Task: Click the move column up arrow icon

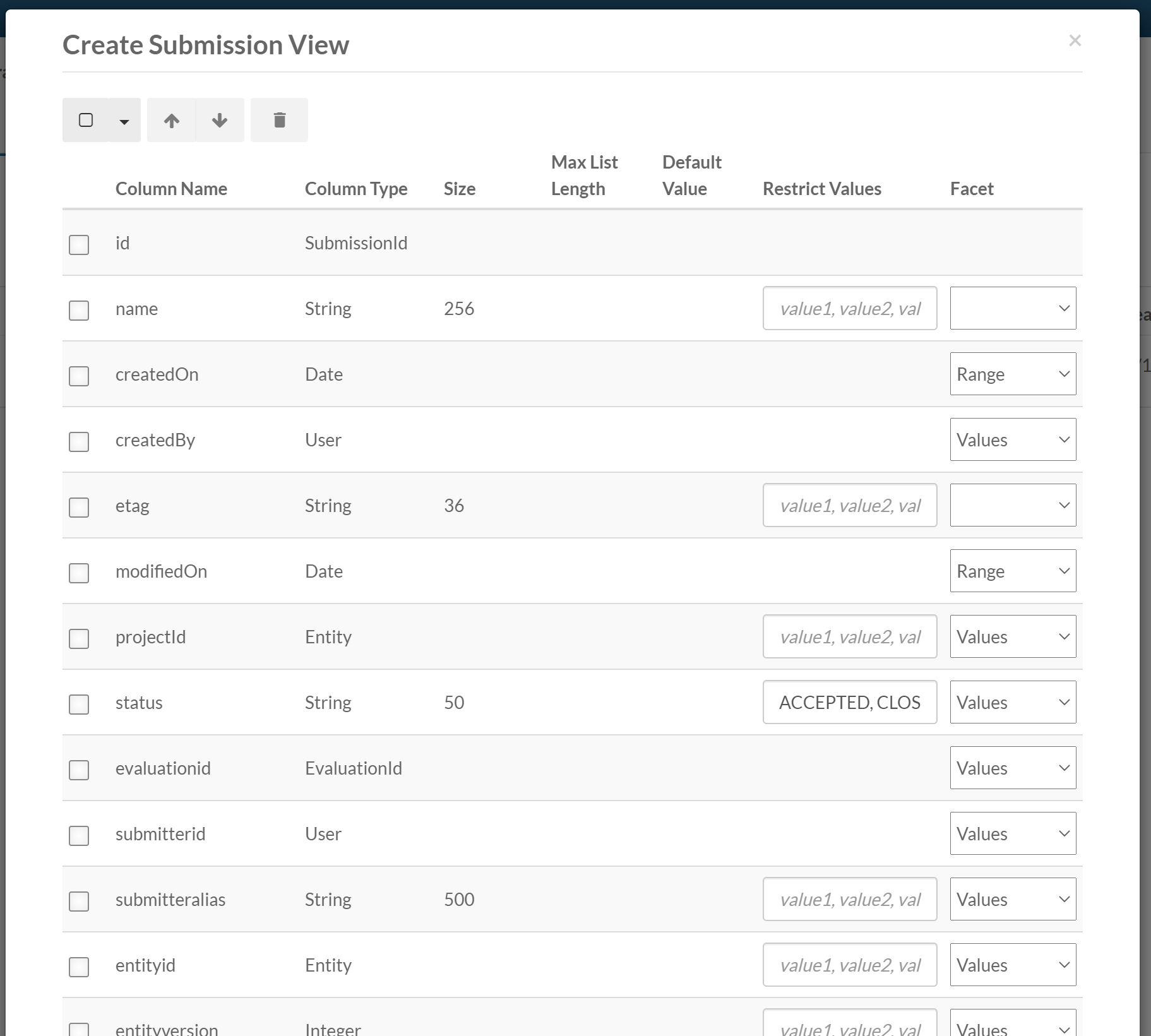Action: pyautogui.click(x=171, y=120)
